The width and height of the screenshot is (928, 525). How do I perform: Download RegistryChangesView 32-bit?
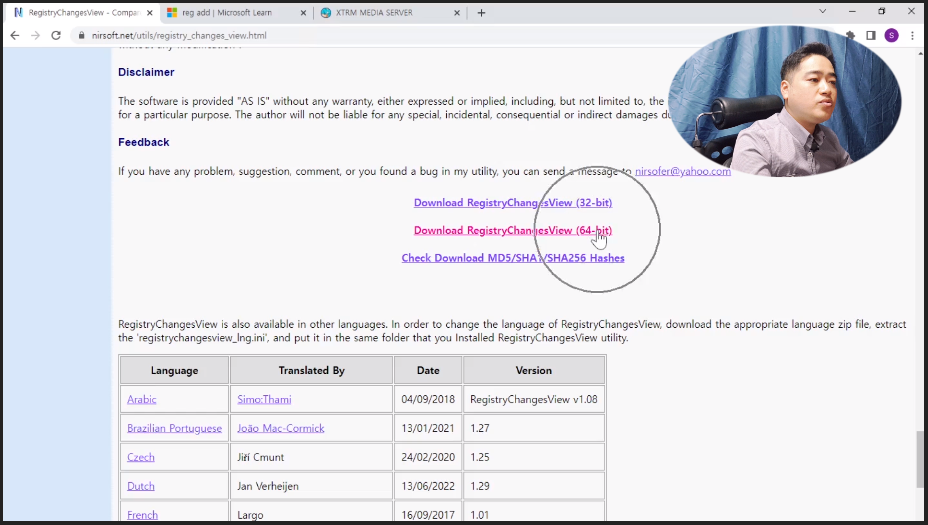click(x=513, y=202)
